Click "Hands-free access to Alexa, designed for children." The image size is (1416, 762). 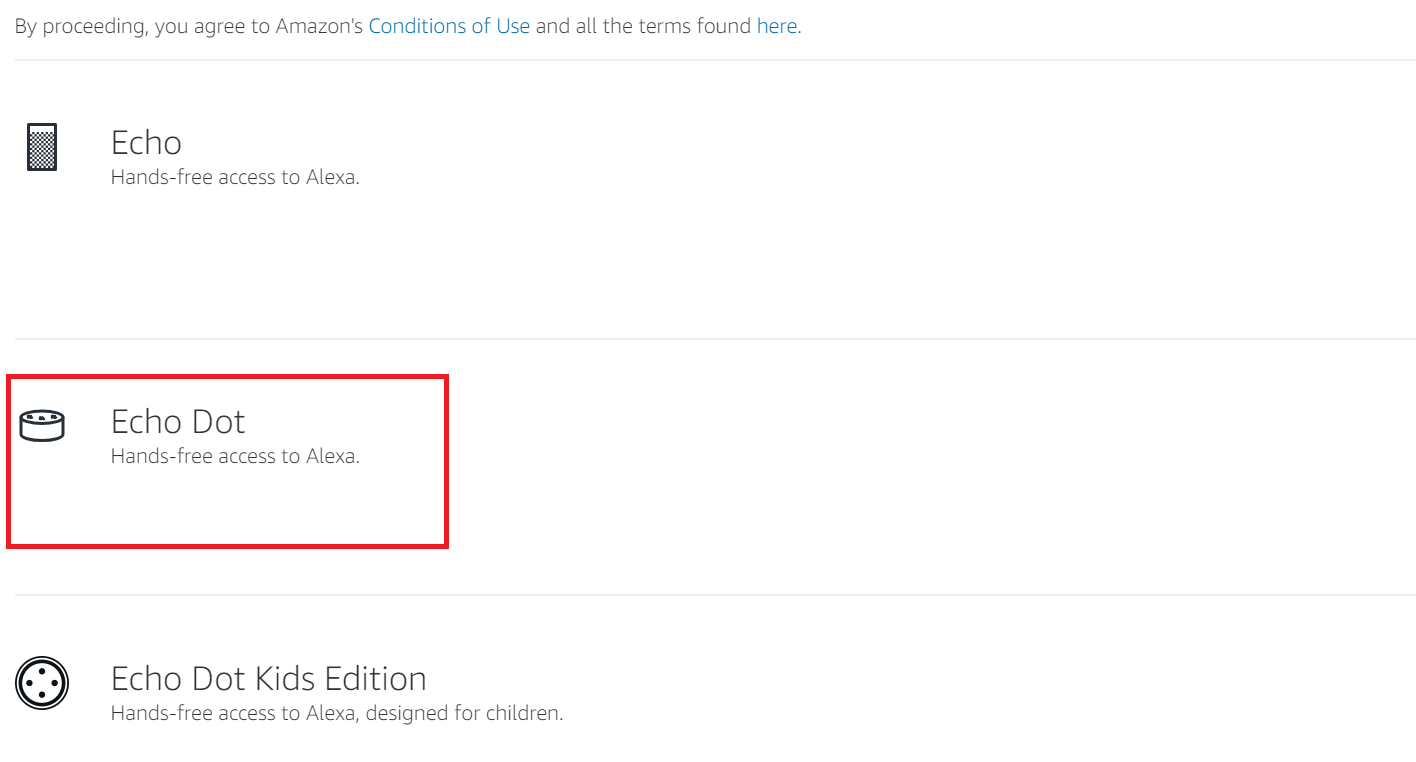pyautogui.click(x=337, y=714)
